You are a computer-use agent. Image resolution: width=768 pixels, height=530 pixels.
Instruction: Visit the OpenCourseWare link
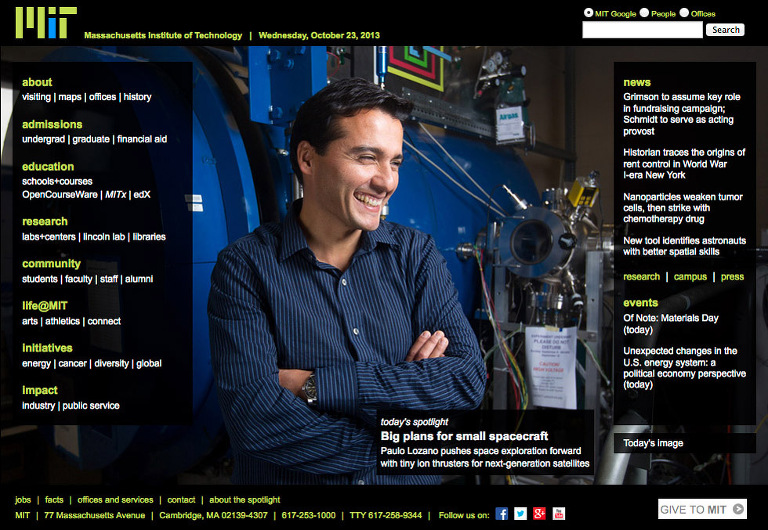pyautogui.click(x=60, y=194)
